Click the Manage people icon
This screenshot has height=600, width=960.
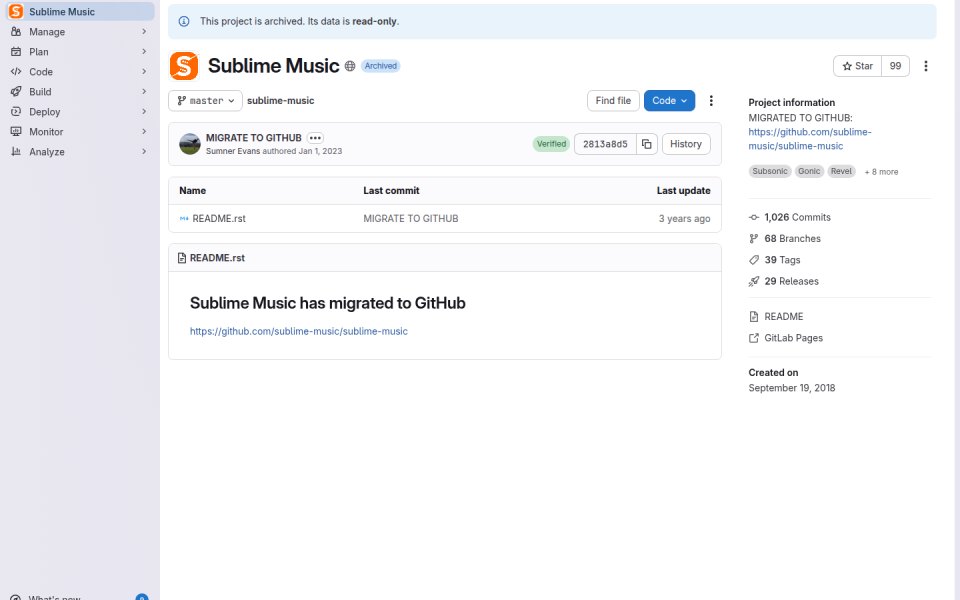pos(16,32)
